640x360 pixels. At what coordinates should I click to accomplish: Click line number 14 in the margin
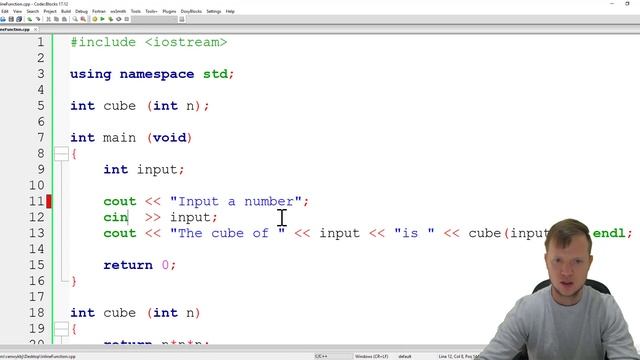(x=36, y=249)
